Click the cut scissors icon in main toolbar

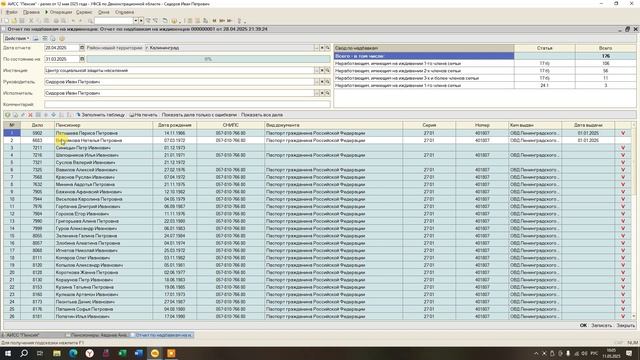(x=31, y=20)
